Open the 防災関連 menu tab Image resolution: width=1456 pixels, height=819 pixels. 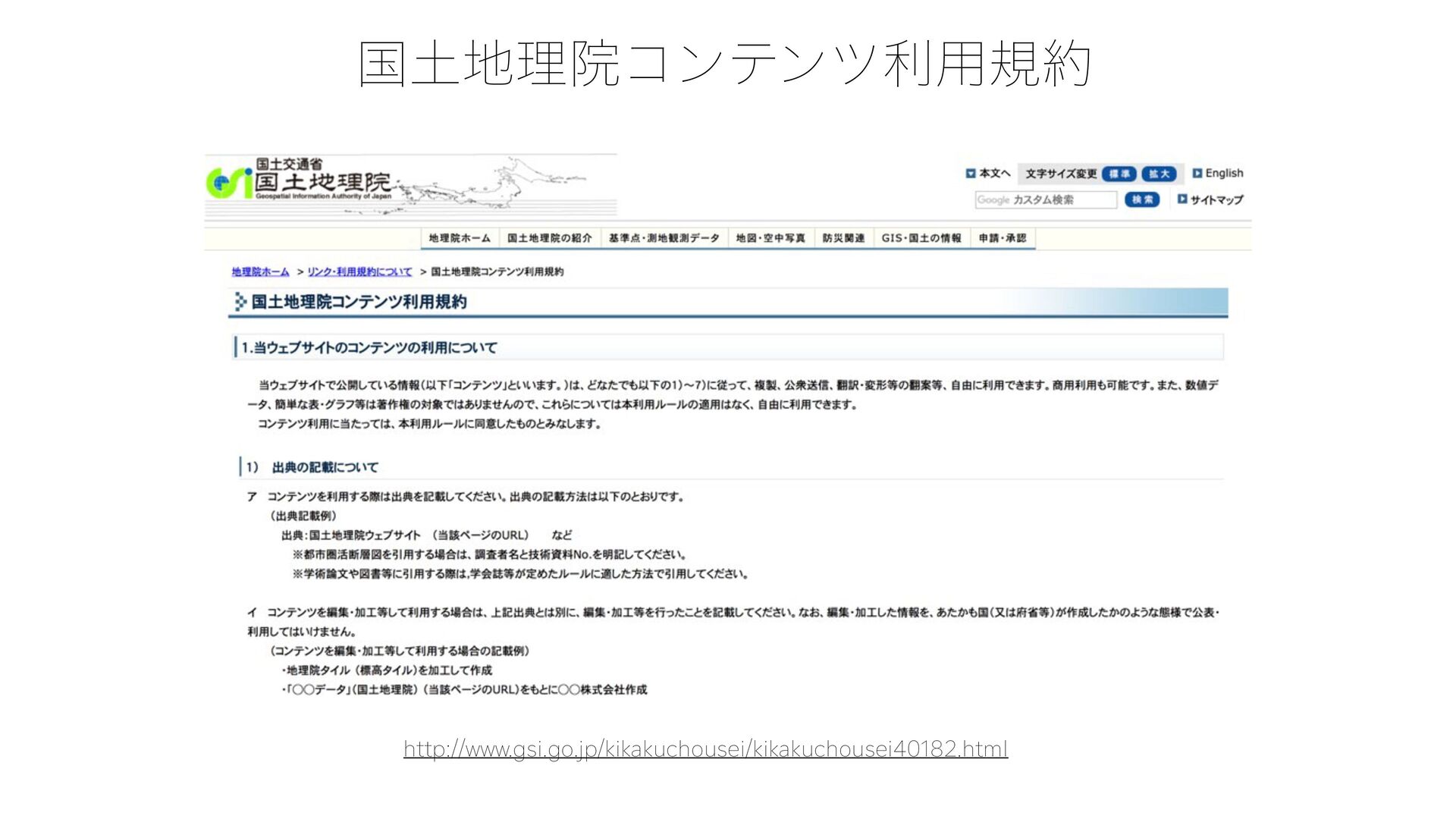pyautogui.click(x=843, y=238)
